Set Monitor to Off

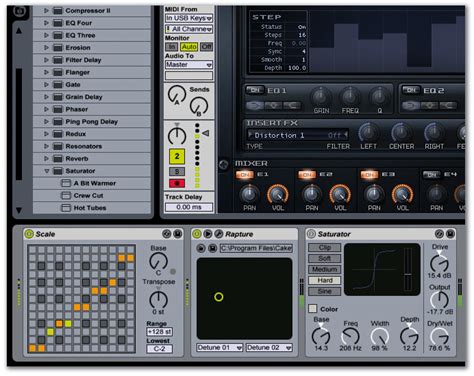click(x=206, y=47)
